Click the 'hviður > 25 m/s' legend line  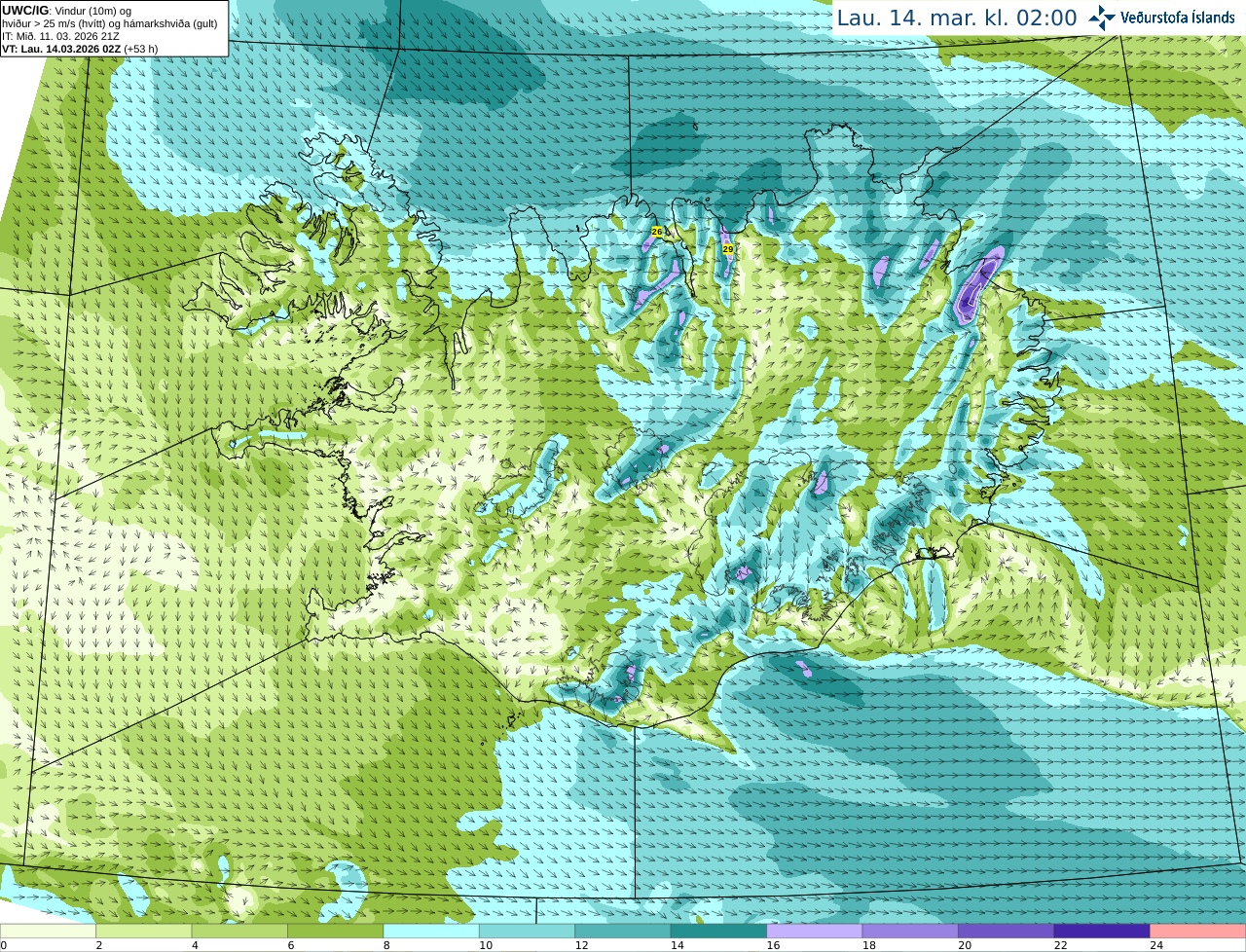click(x=110, y=23)
